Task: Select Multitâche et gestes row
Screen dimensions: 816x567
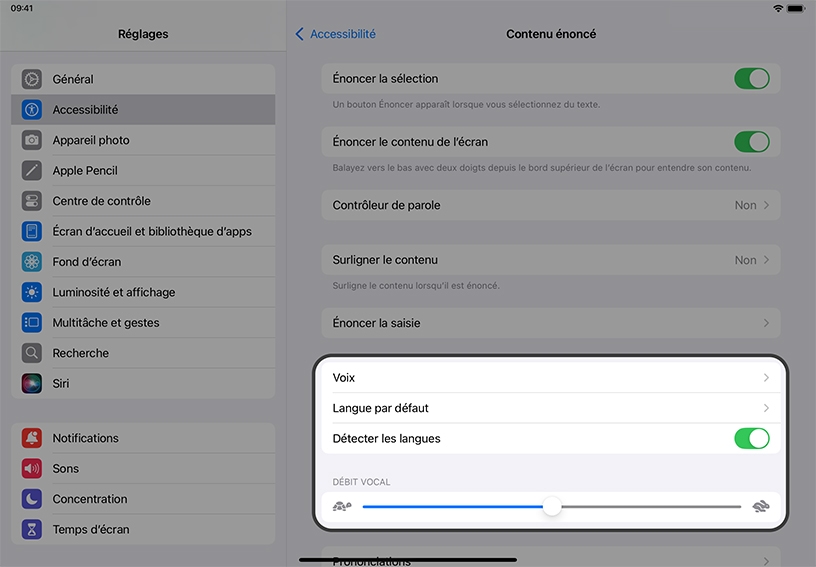Action: click(143, 323)
